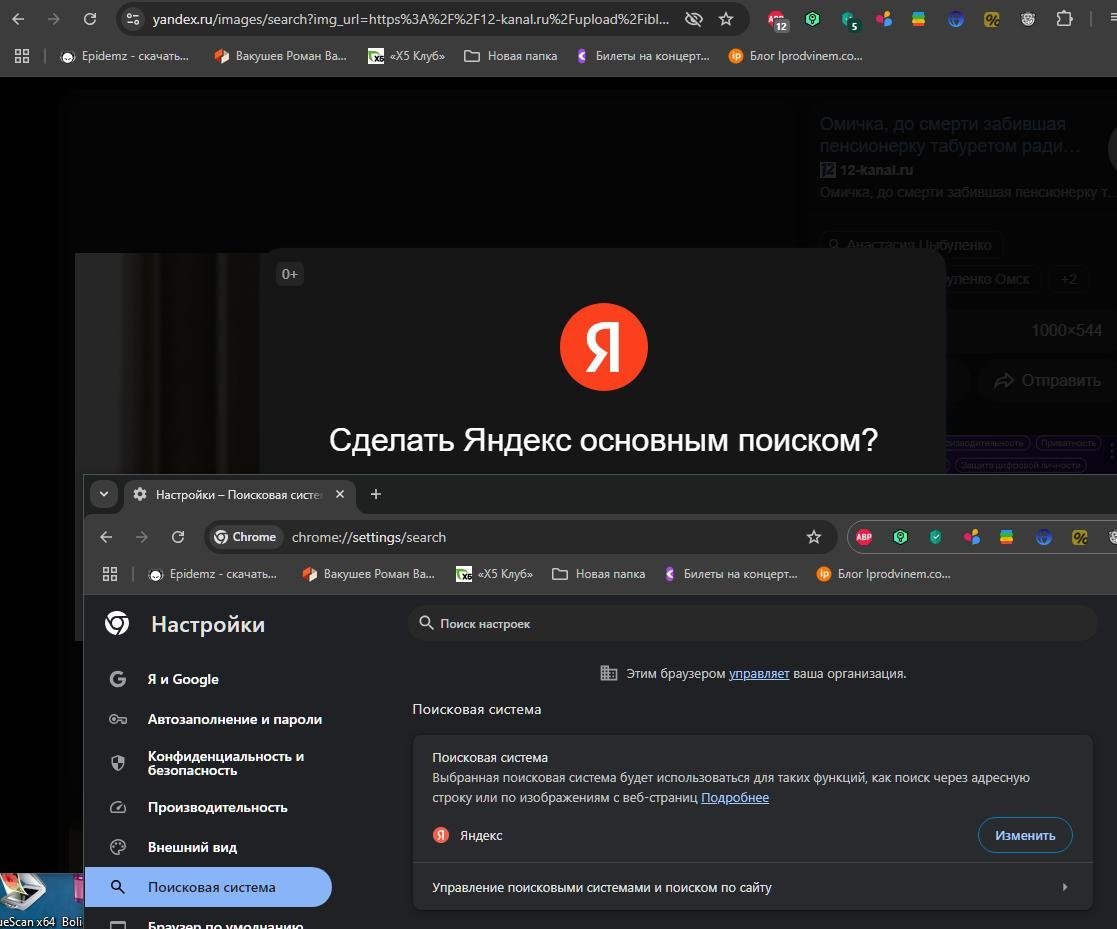
Task: Close the Настройки tab
Action: [340, 494]
